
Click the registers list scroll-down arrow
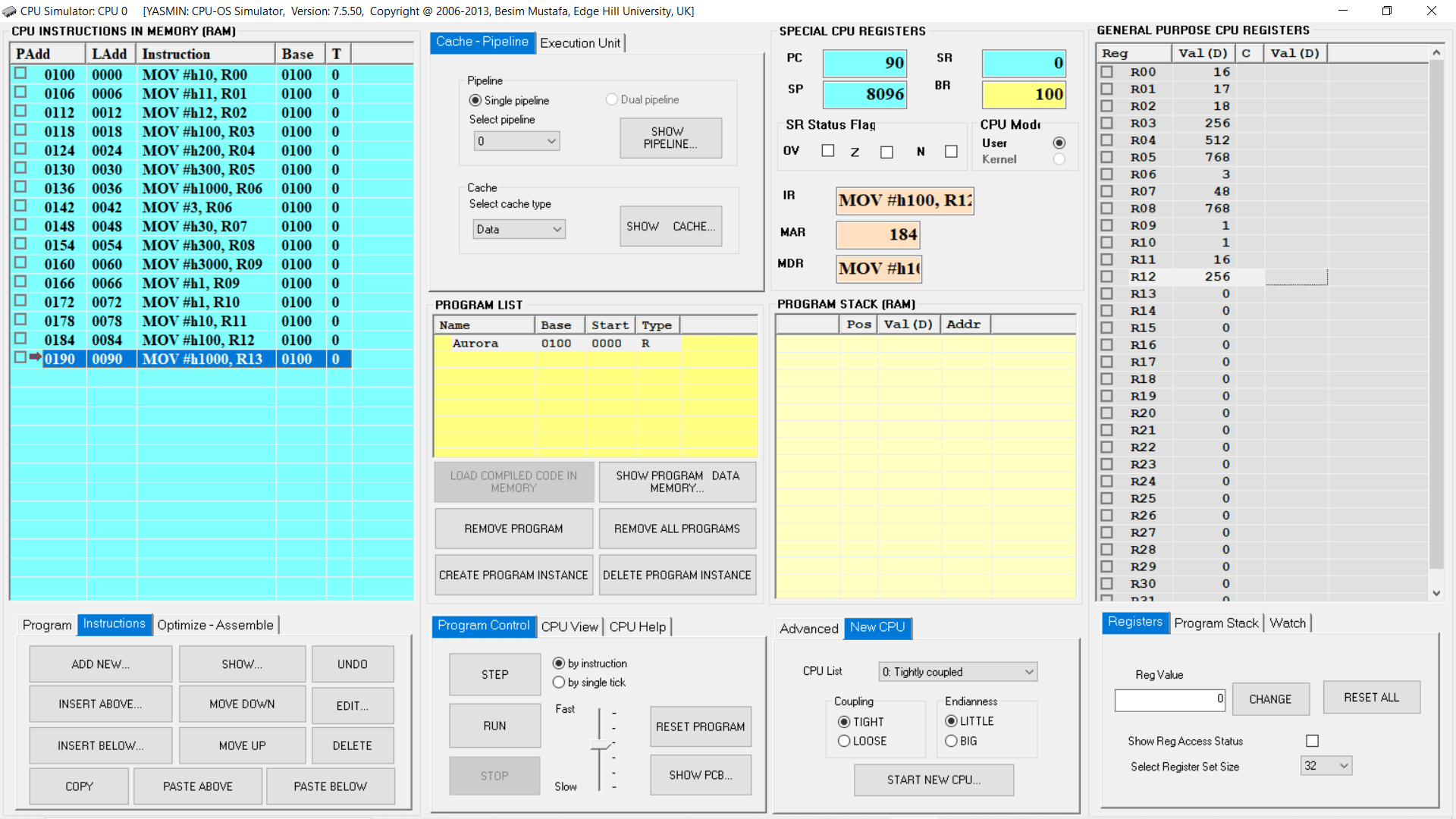tap(1436, 594)
